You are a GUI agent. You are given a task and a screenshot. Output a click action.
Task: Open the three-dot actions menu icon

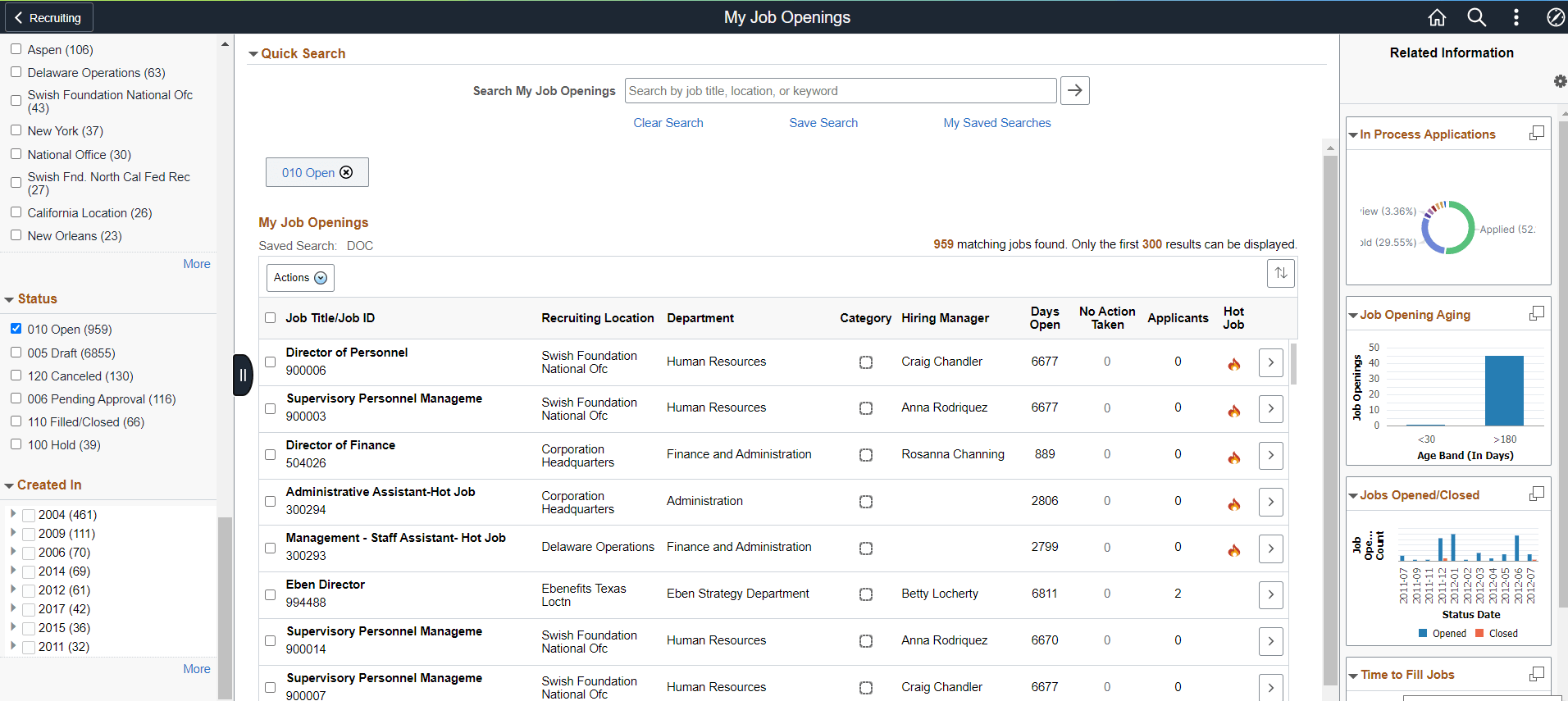(1516, 17)
